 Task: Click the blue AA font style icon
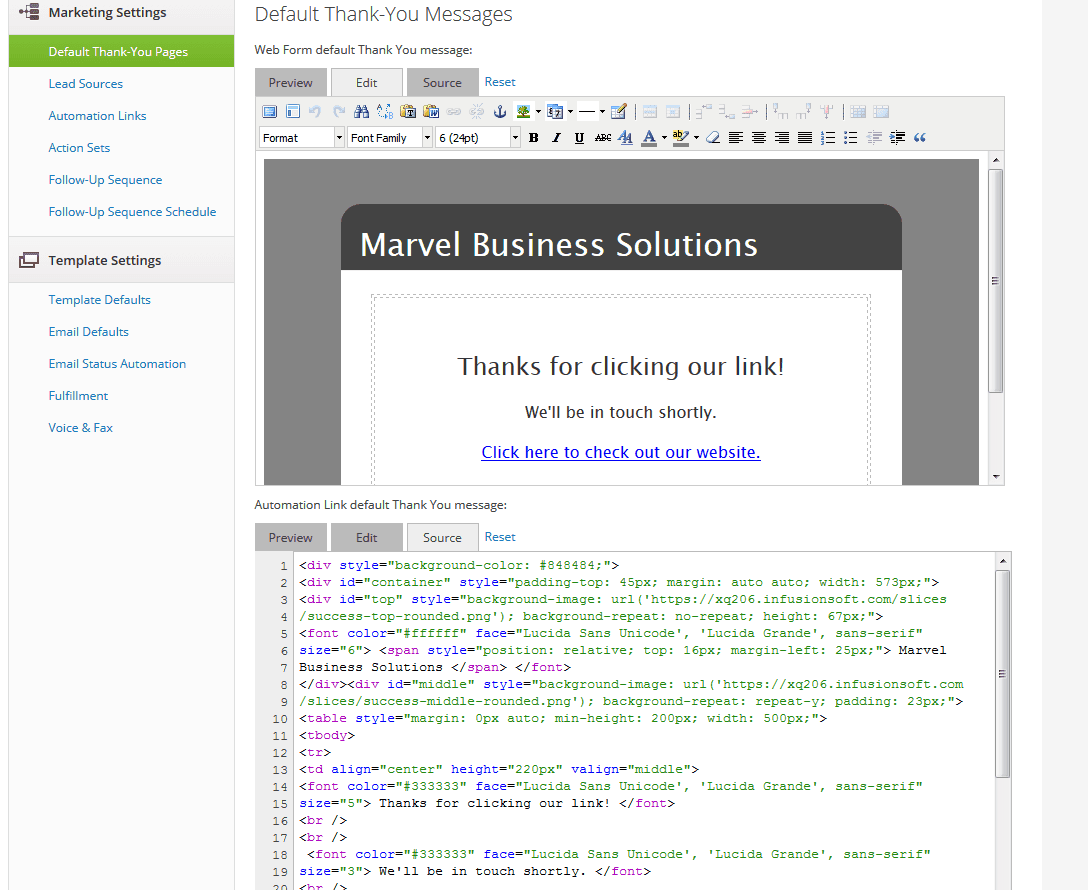coord(625,137)
